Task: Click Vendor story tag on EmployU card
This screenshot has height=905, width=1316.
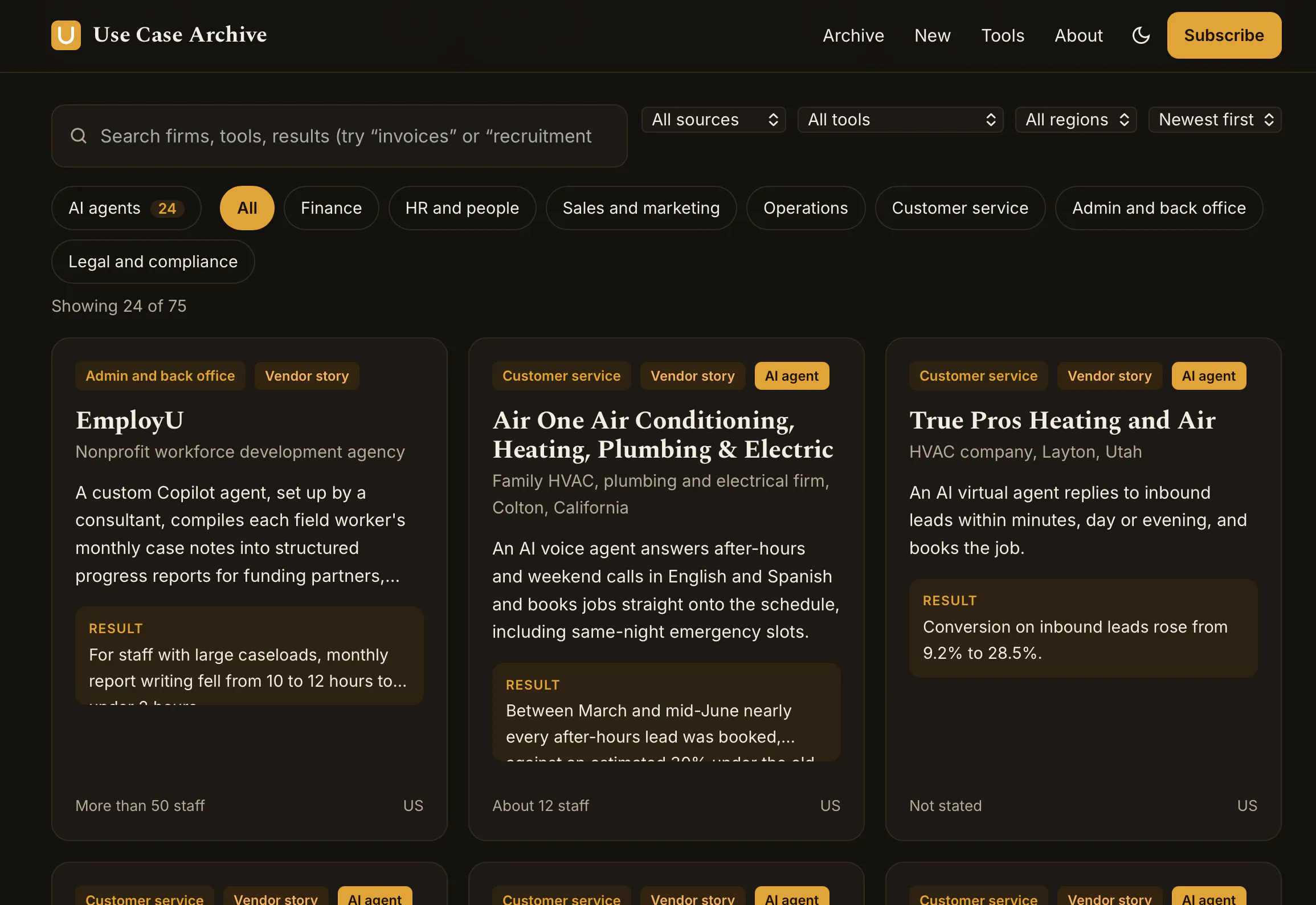Action: tap(307, 376)
